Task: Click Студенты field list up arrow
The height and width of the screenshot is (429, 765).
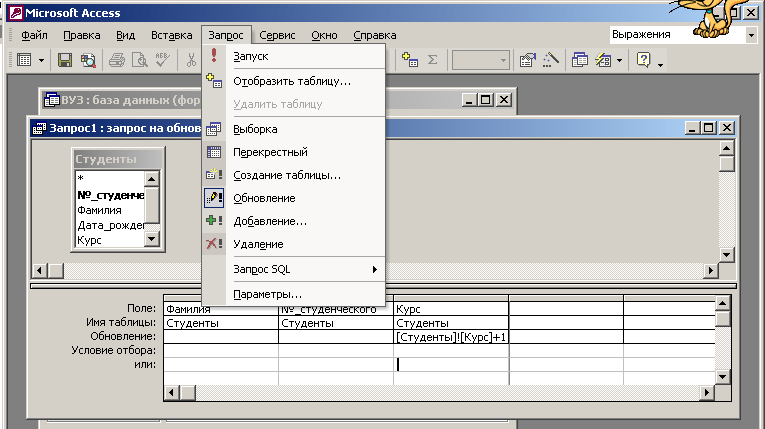Action: [x=152, y=179]
